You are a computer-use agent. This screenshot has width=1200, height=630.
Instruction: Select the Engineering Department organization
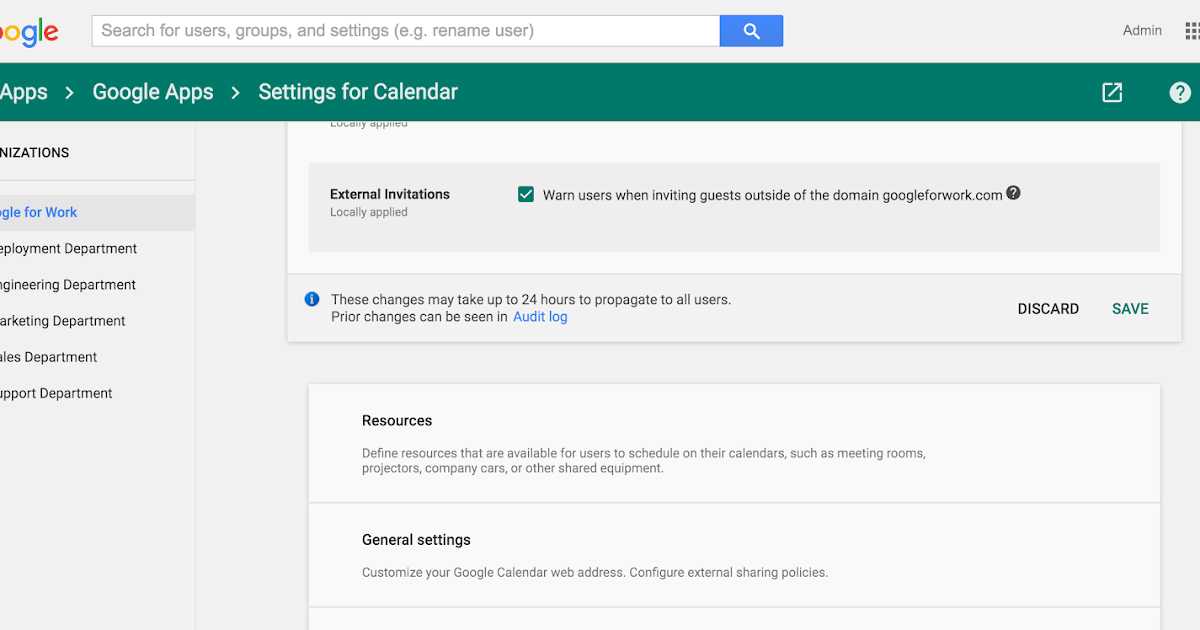click(x=68, y=285)
